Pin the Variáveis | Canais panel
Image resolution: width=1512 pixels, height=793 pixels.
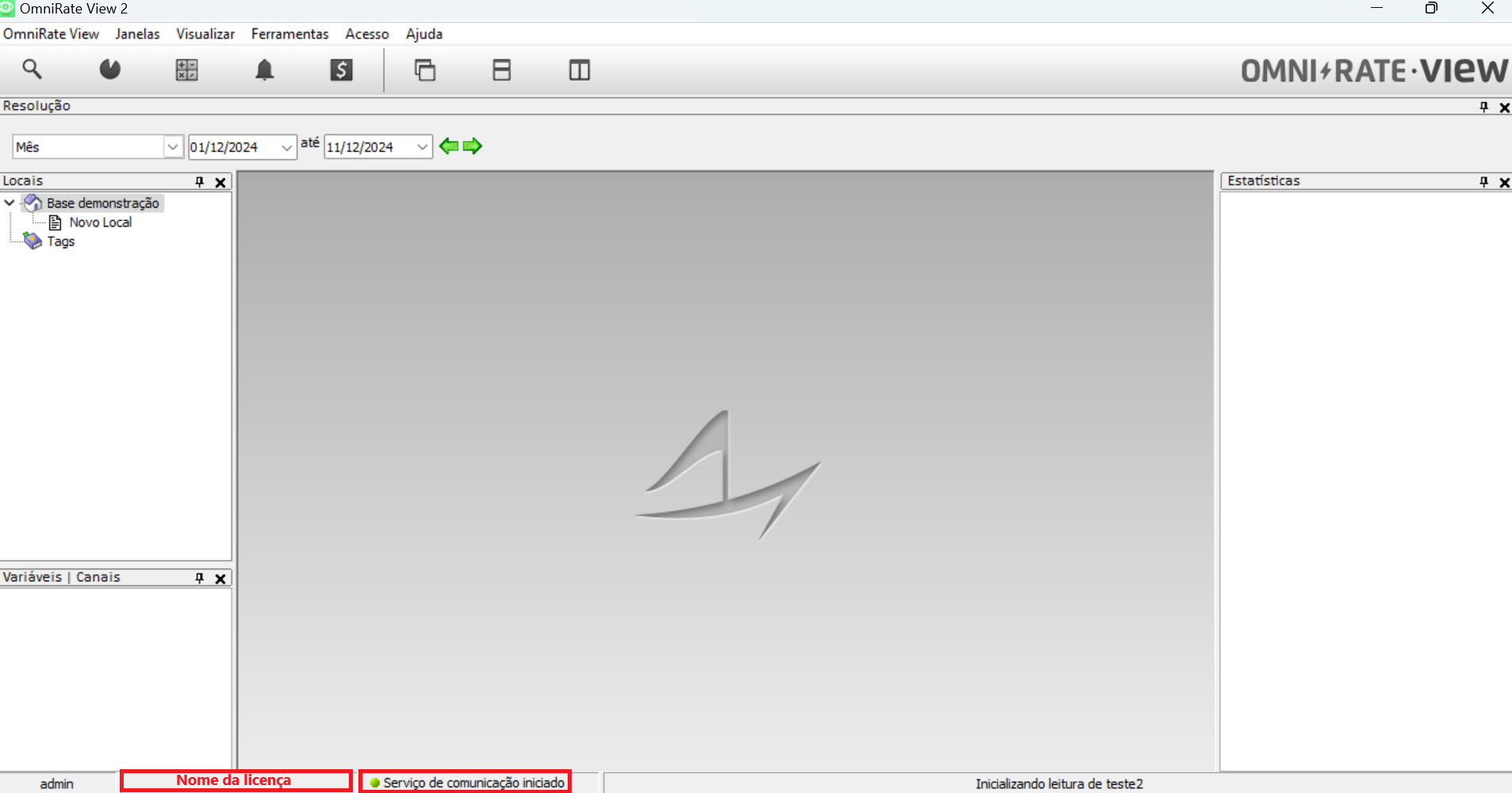pos(200,578)
